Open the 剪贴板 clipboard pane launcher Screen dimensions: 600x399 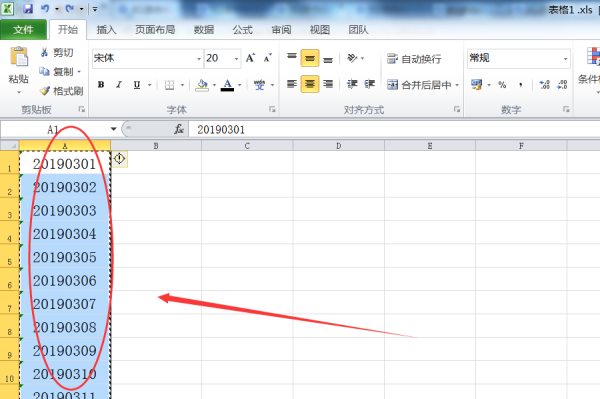(82, 109)
